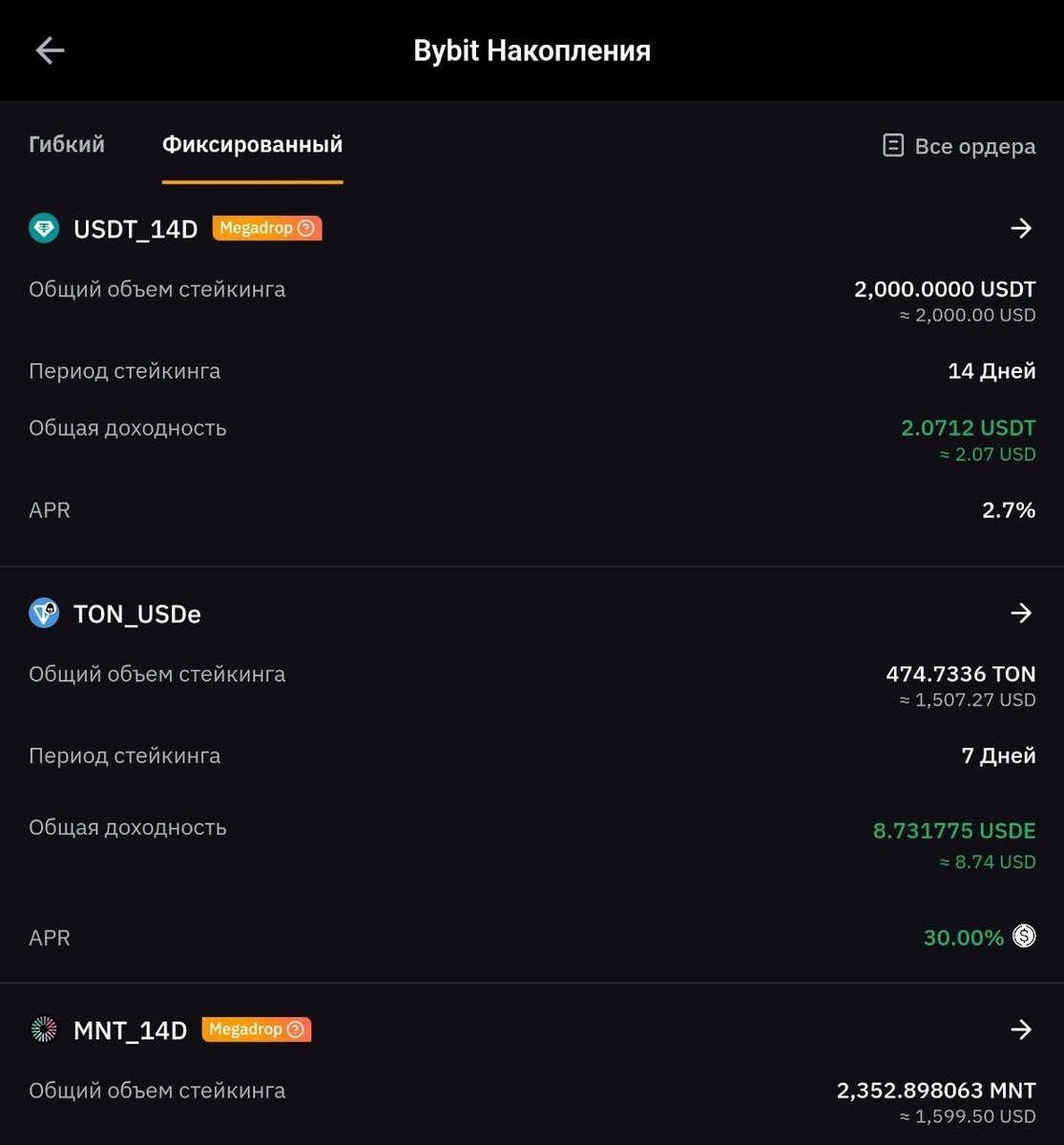Click question mark in USDT_14D Megadrop badge

tap(306, 228)
